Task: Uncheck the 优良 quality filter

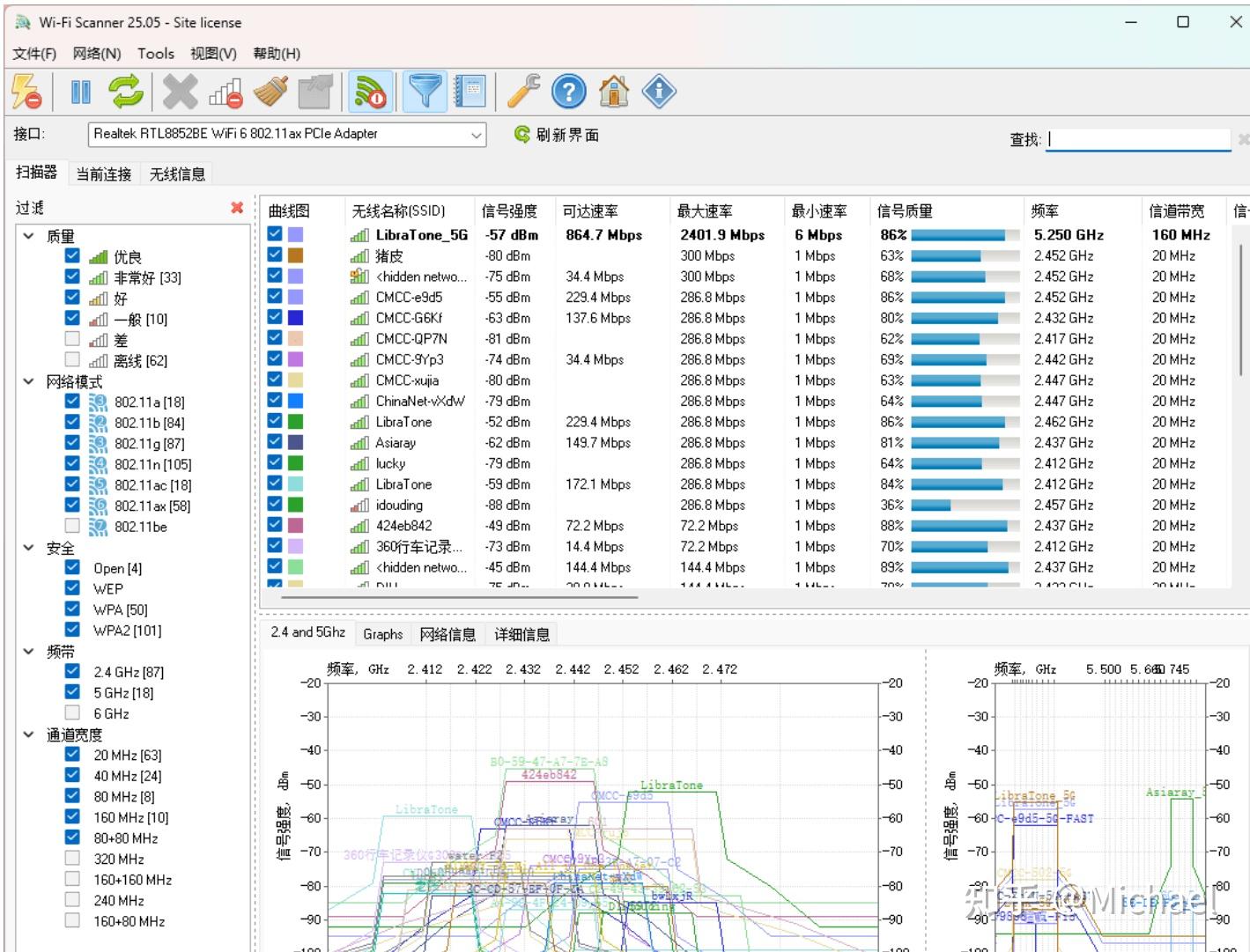Action: [71, 255]
